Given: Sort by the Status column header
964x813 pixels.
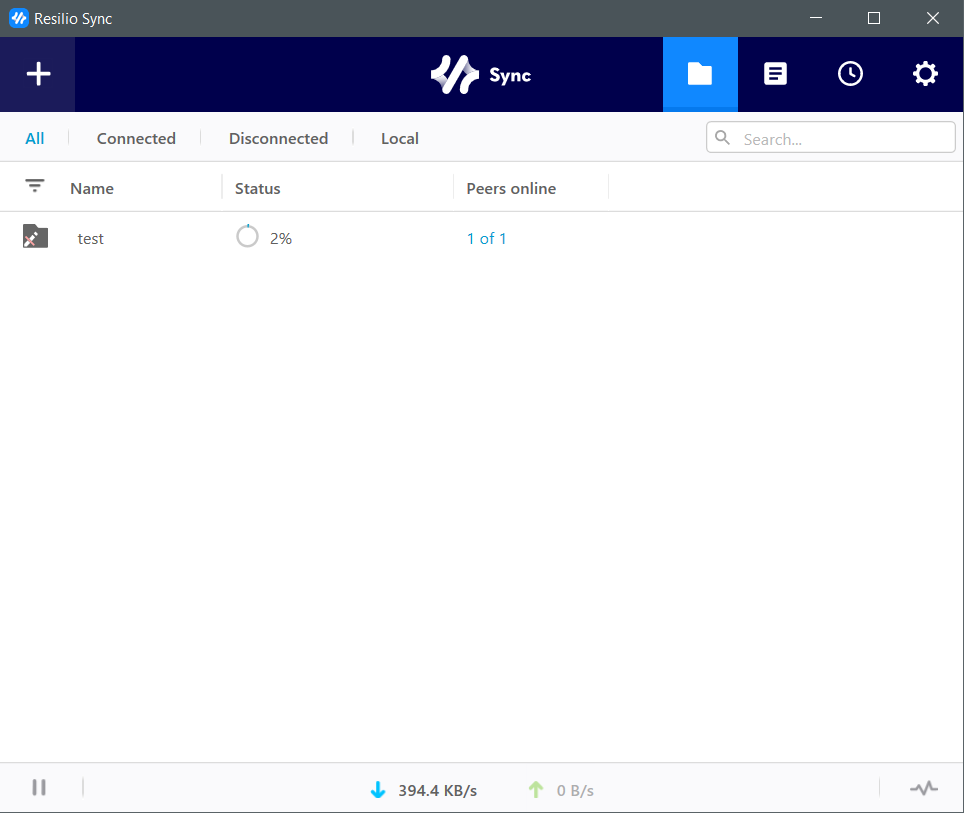Looking at the screenshot, I should coord(258,189).
